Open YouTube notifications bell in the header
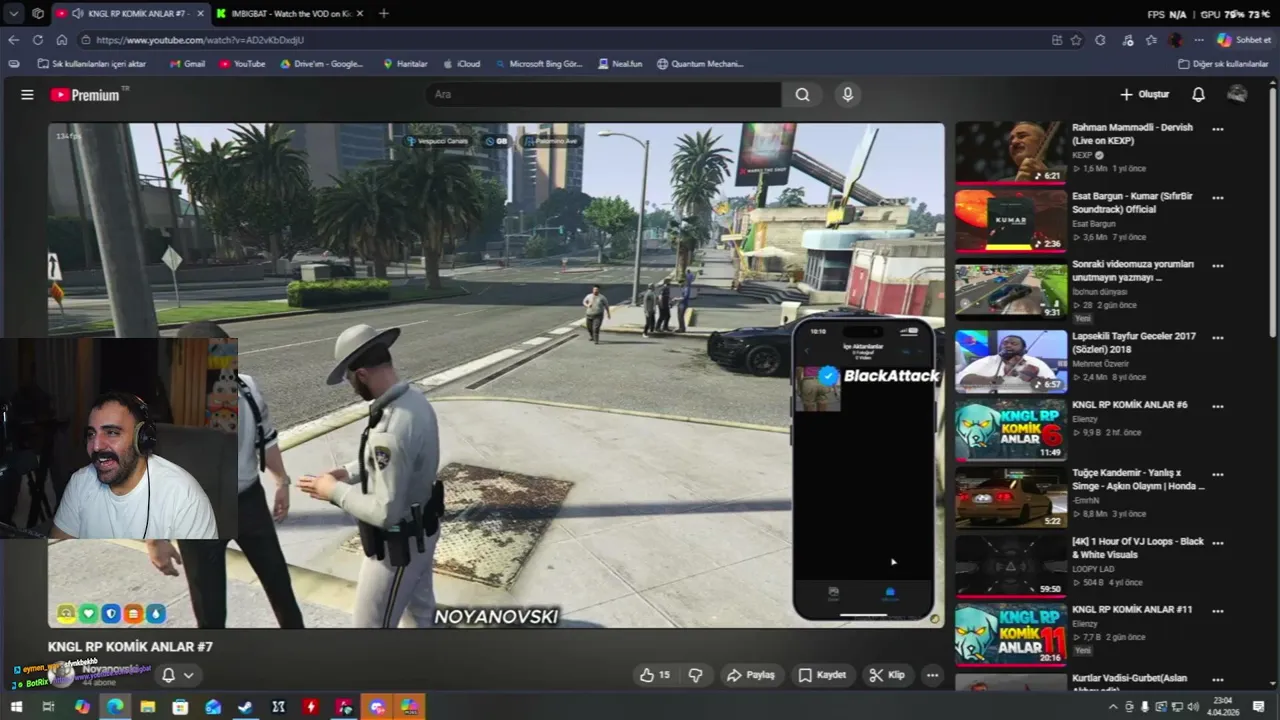 (1198, 95)
